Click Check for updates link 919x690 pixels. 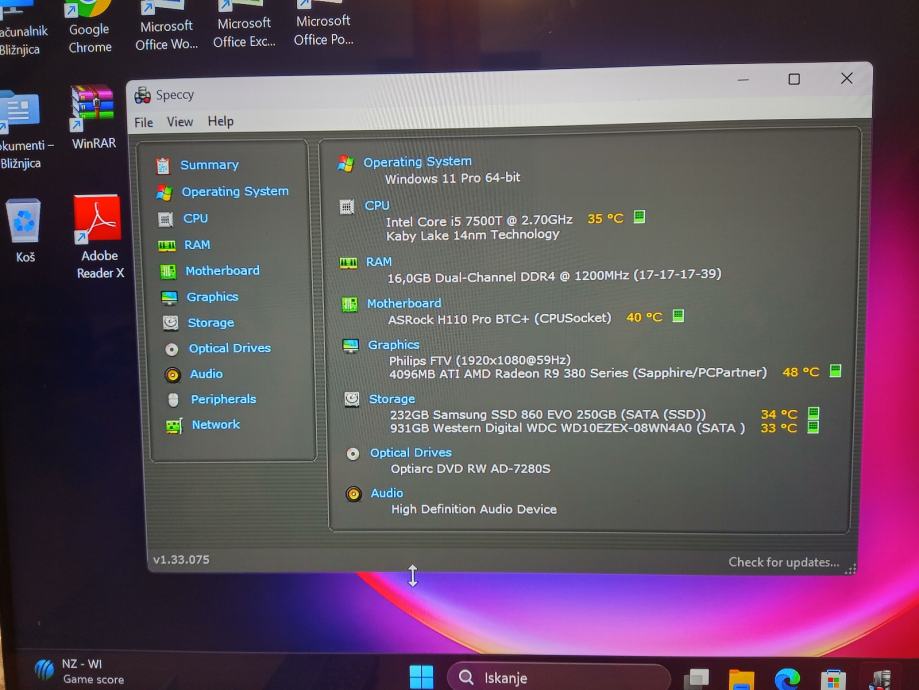(x=784, y=562)
